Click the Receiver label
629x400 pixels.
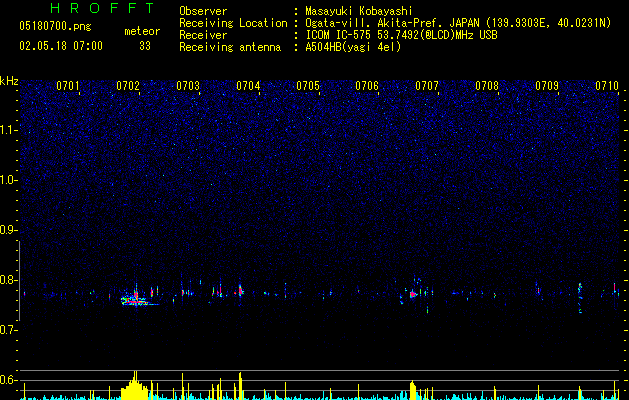click(x=203, y=35)
